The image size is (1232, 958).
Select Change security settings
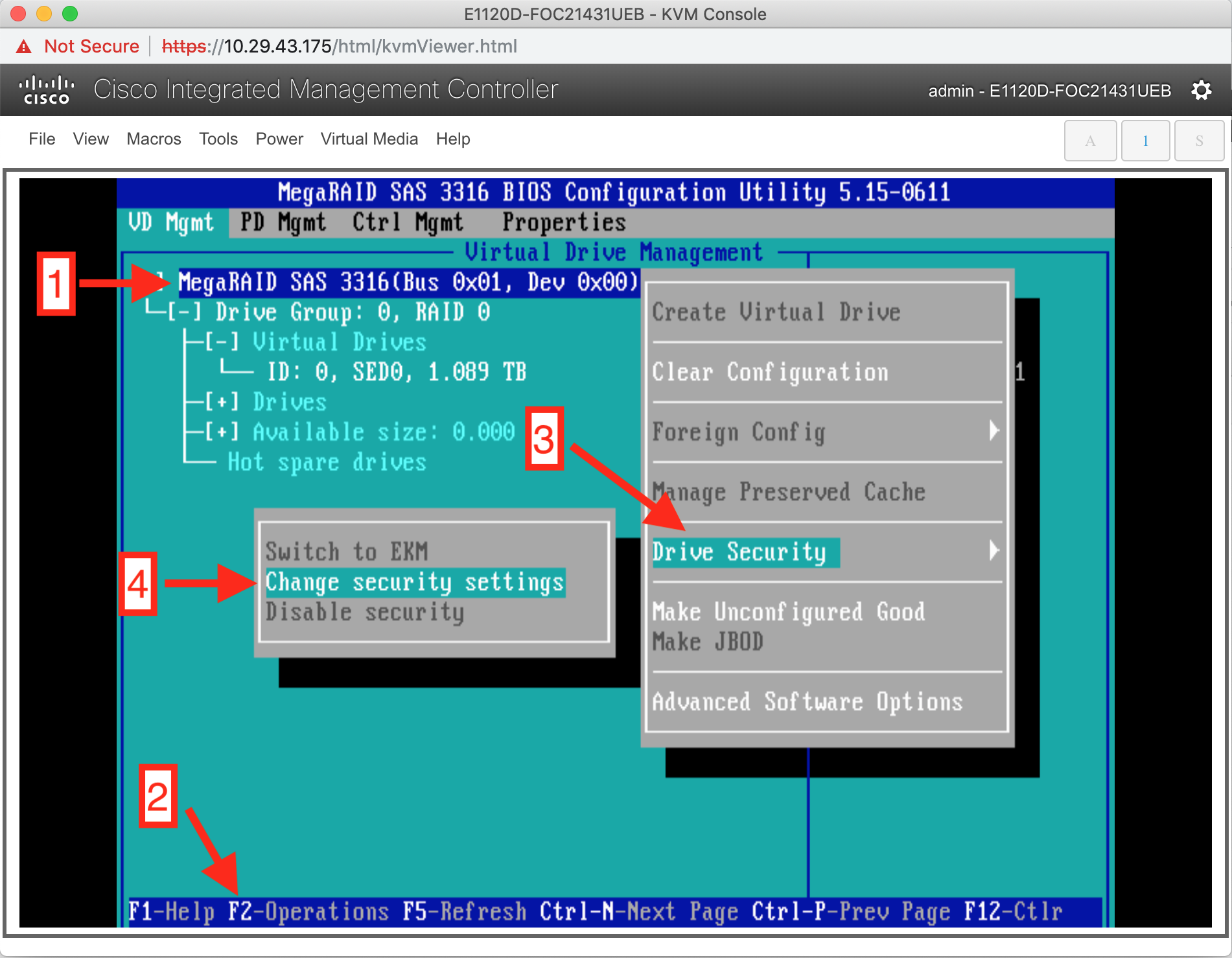tap(415, 581)
